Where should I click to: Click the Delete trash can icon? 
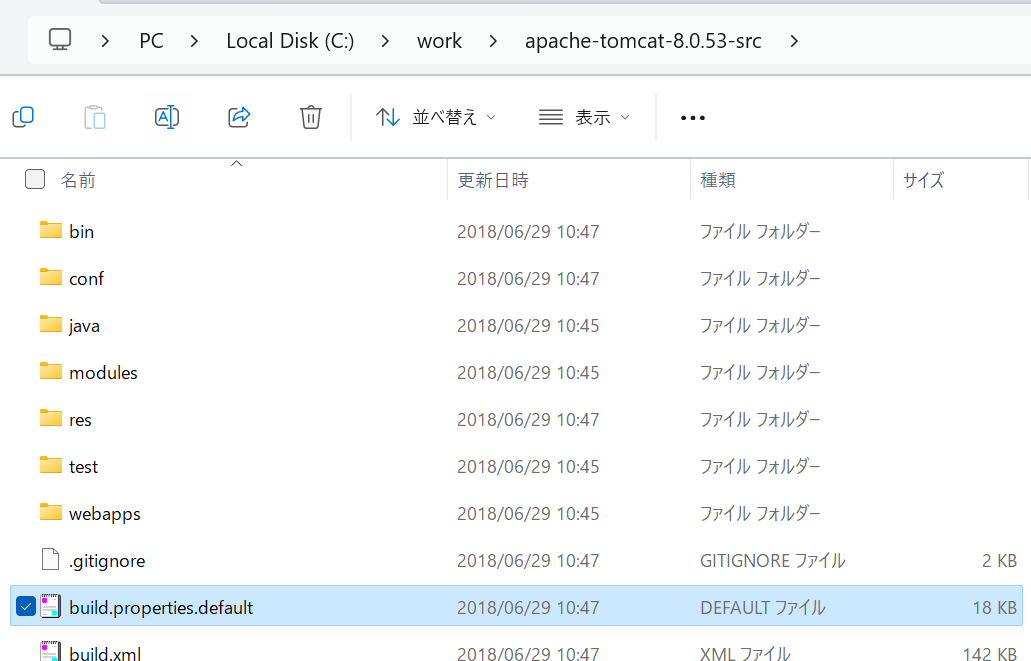pos(310,117)
